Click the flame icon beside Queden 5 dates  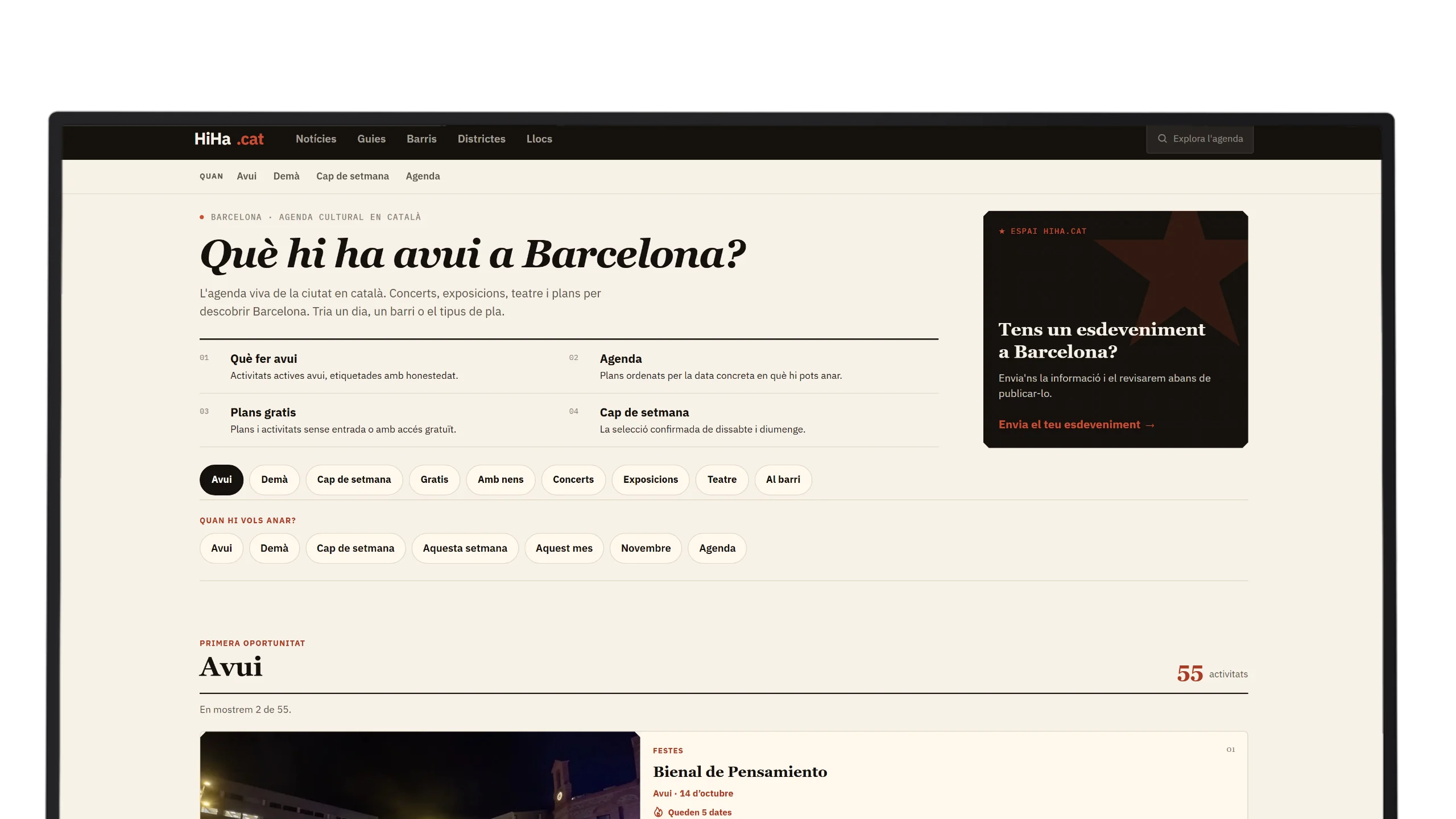pyautogui.click(x=658, y=812)
